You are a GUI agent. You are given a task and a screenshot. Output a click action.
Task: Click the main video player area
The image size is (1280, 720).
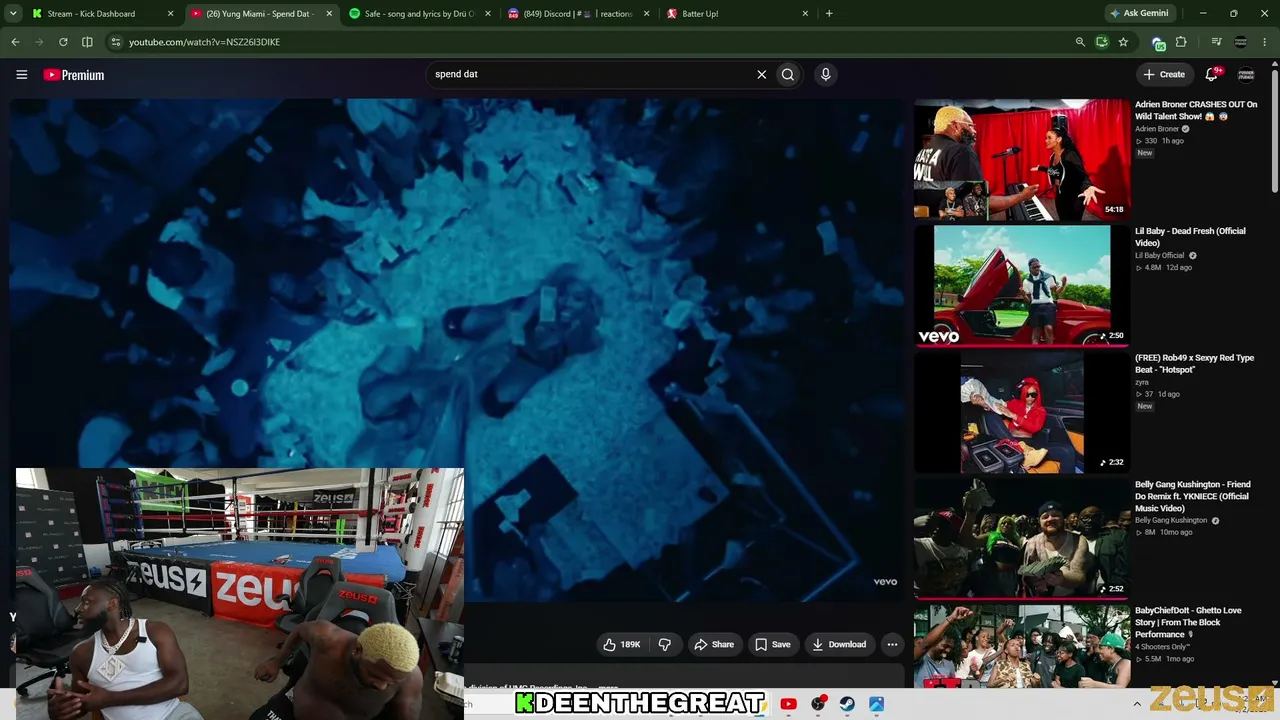coord(458,350)
